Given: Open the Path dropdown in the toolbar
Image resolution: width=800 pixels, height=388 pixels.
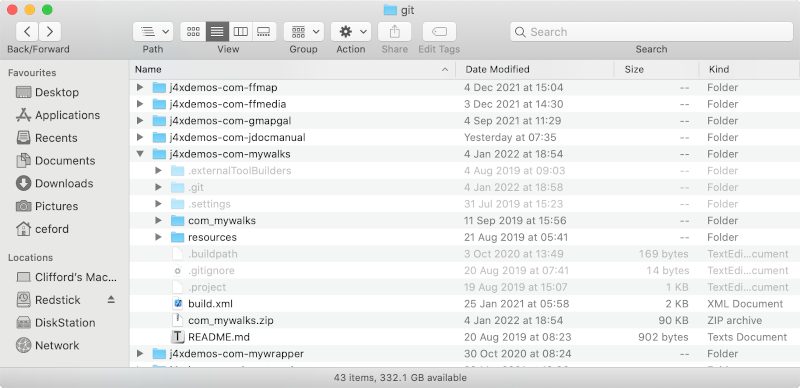Looking at the screenshot, I should (x=153, y=32).
